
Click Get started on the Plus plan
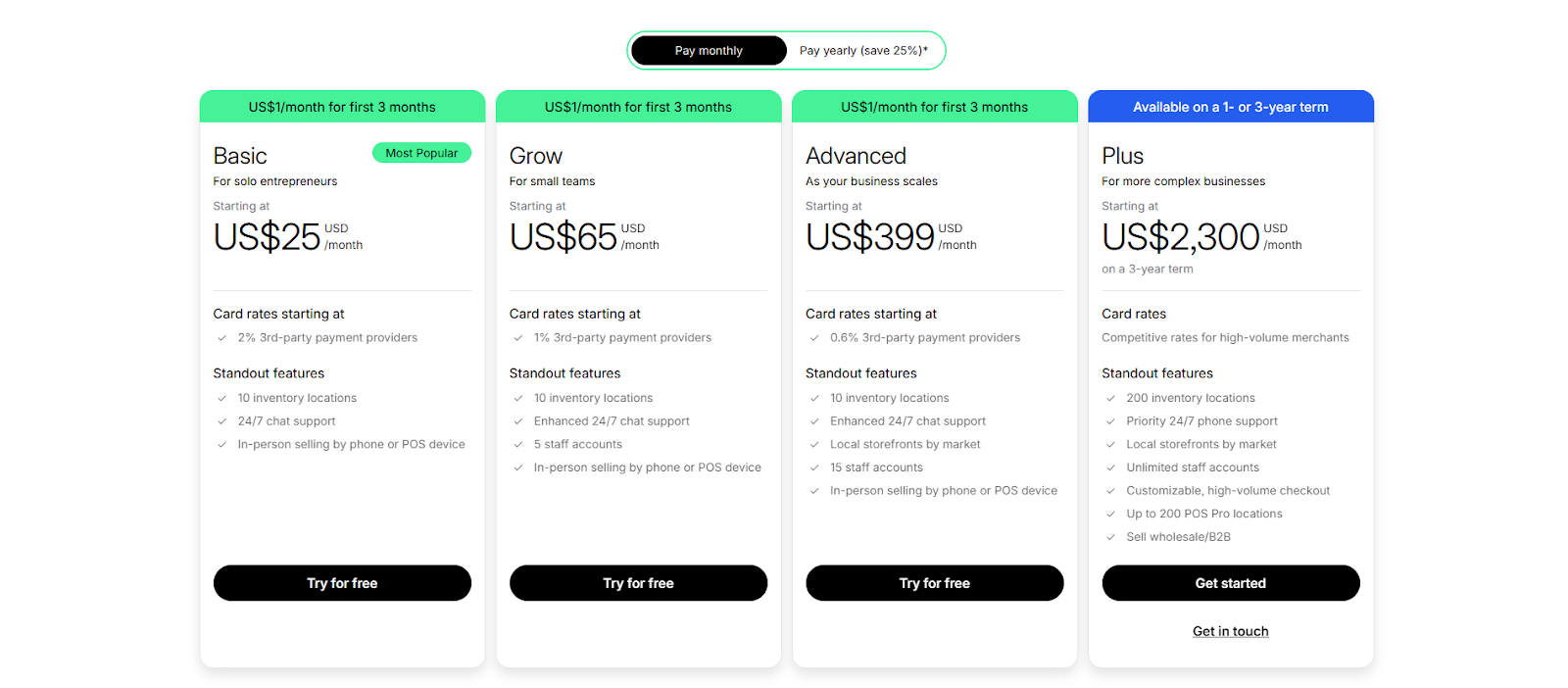[1230, 582]
